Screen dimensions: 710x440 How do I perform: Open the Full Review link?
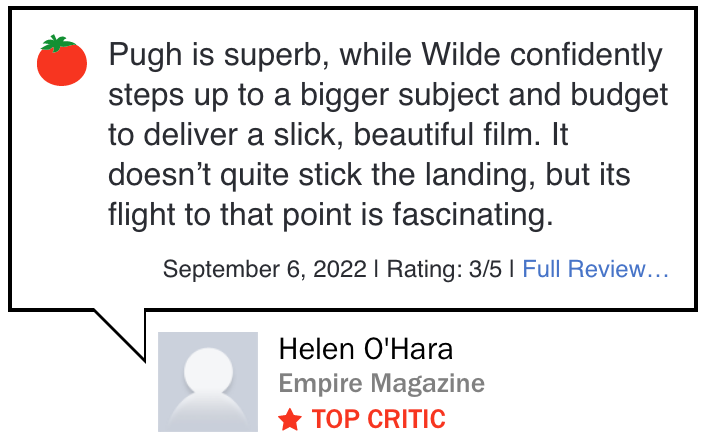[595, 269]
